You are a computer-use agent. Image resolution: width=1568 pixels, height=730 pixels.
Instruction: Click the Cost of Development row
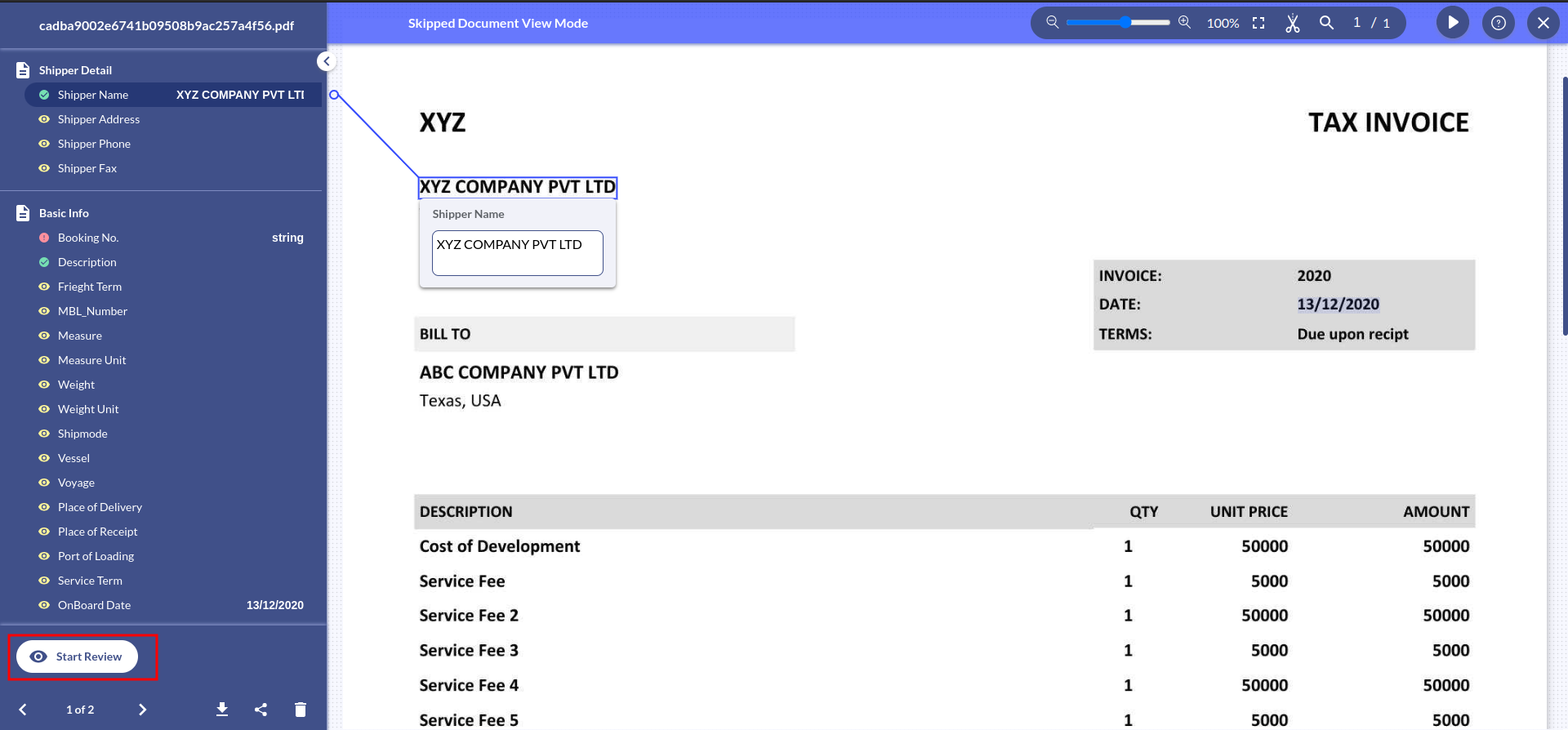tap(944, 546)
